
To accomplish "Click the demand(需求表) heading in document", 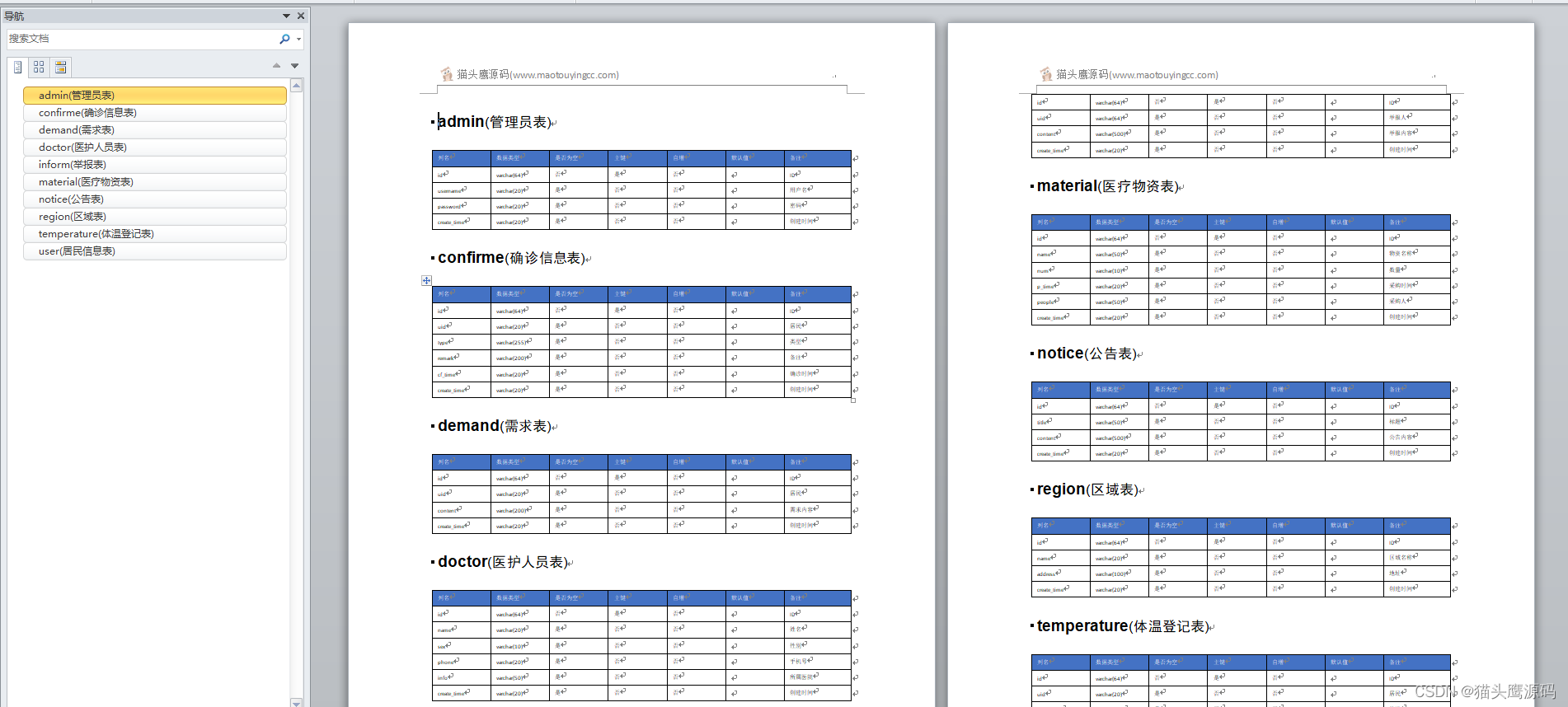I will [495, 426].
